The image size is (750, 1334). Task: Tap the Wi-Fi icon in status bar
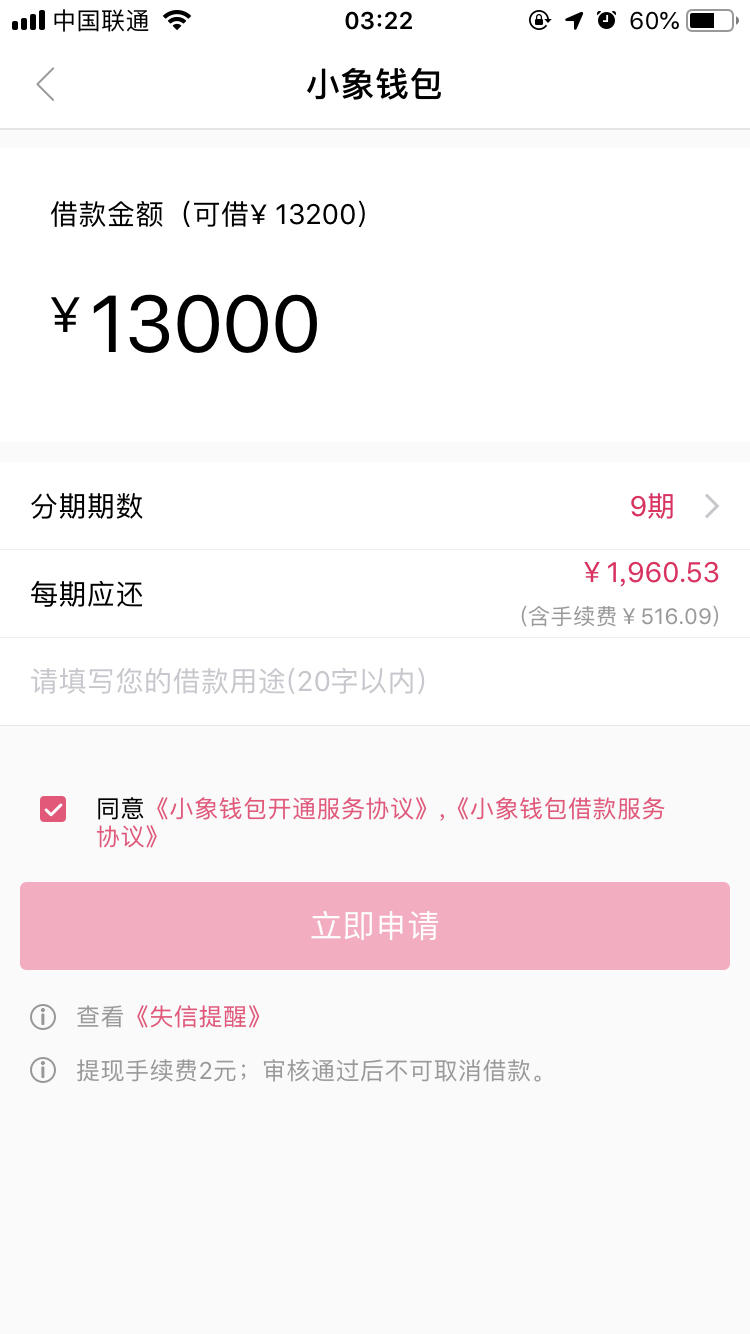pos(177,20)
